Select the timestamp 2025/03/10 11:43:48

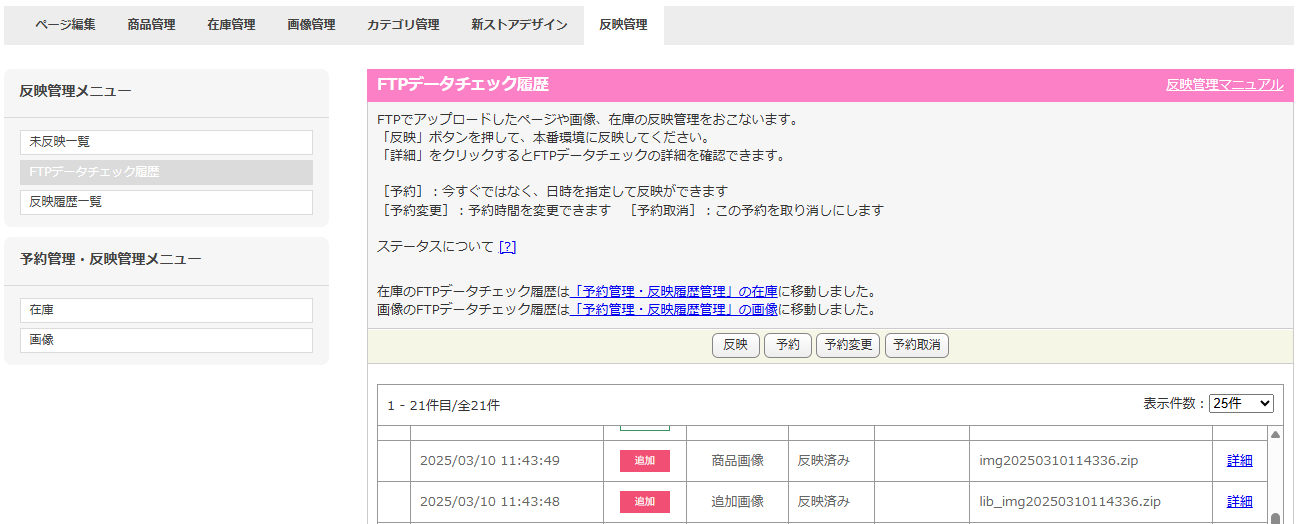click(489, 501)
